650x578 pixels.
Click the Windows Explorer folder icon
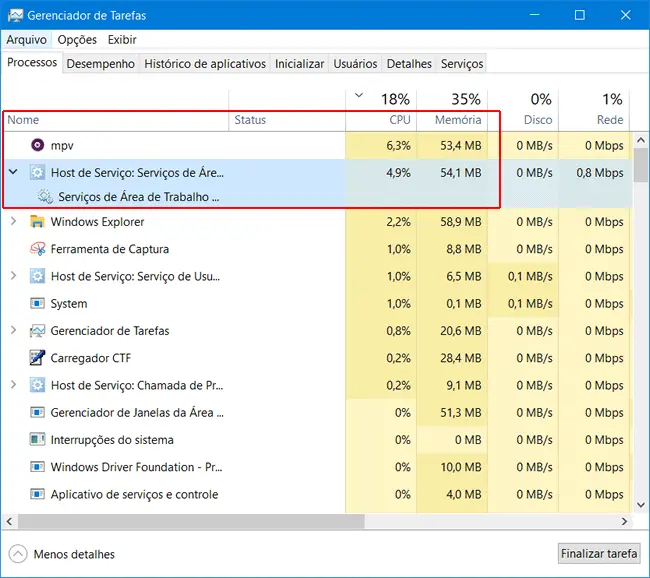coord(38,222)
